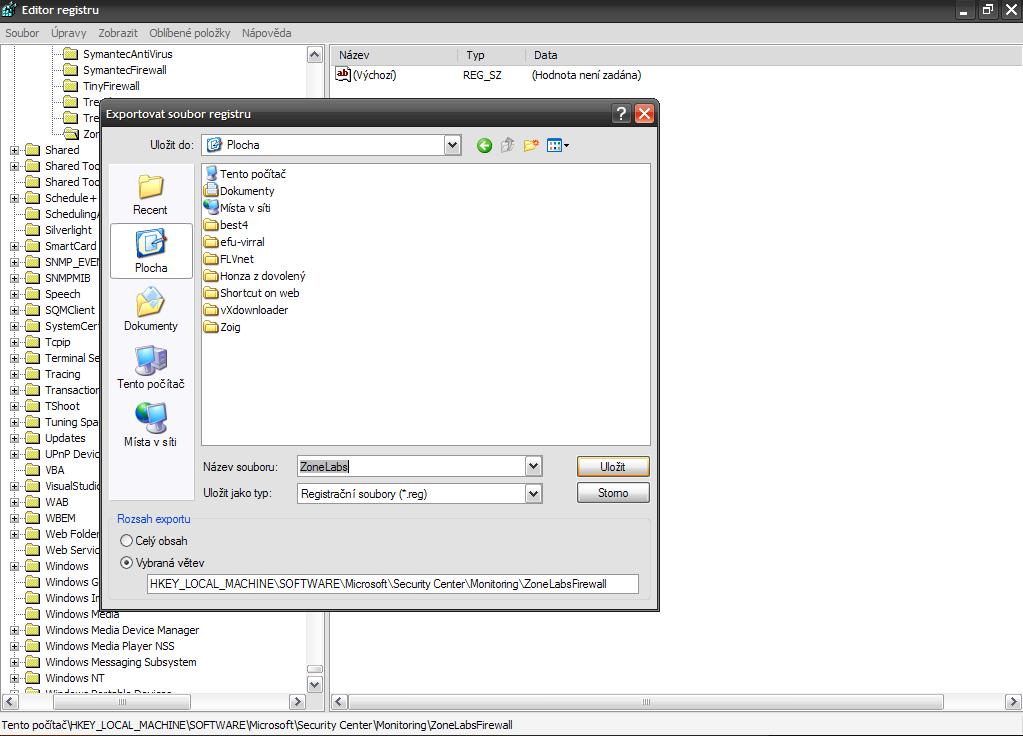Close the Exportovat soubor registru dialog

point(644,114)
